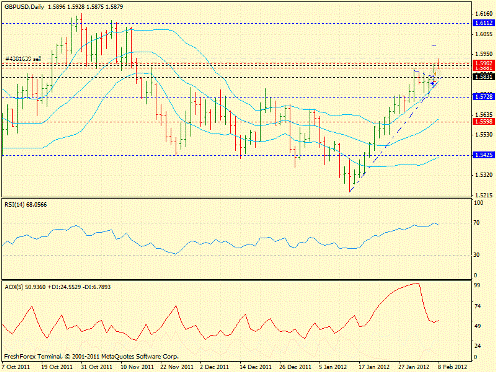Click the 1.5320 price axis value
This screenshot has height=372, width=496.
coord(484,175)
